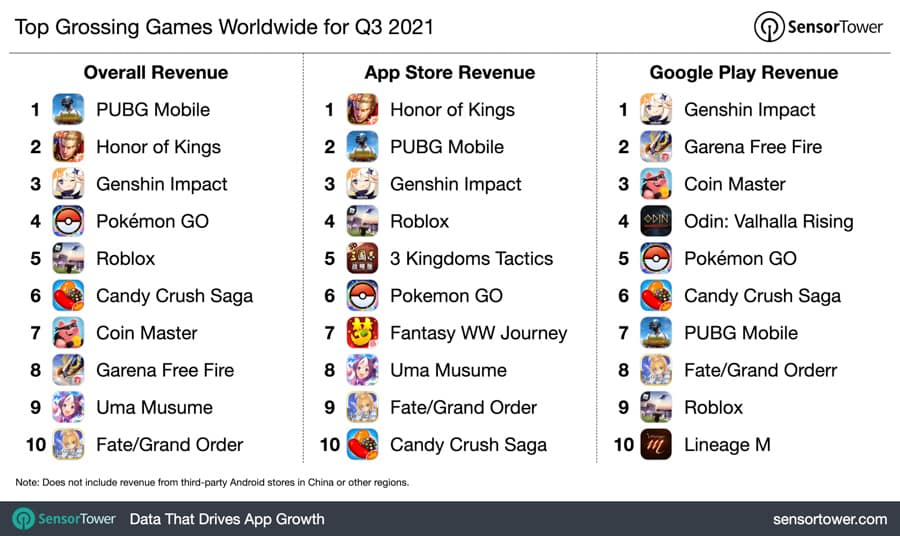Click the Pokémon GO name under Overall Revenue
This screenshot has height=536, width=900.
(x=152, y=221)
